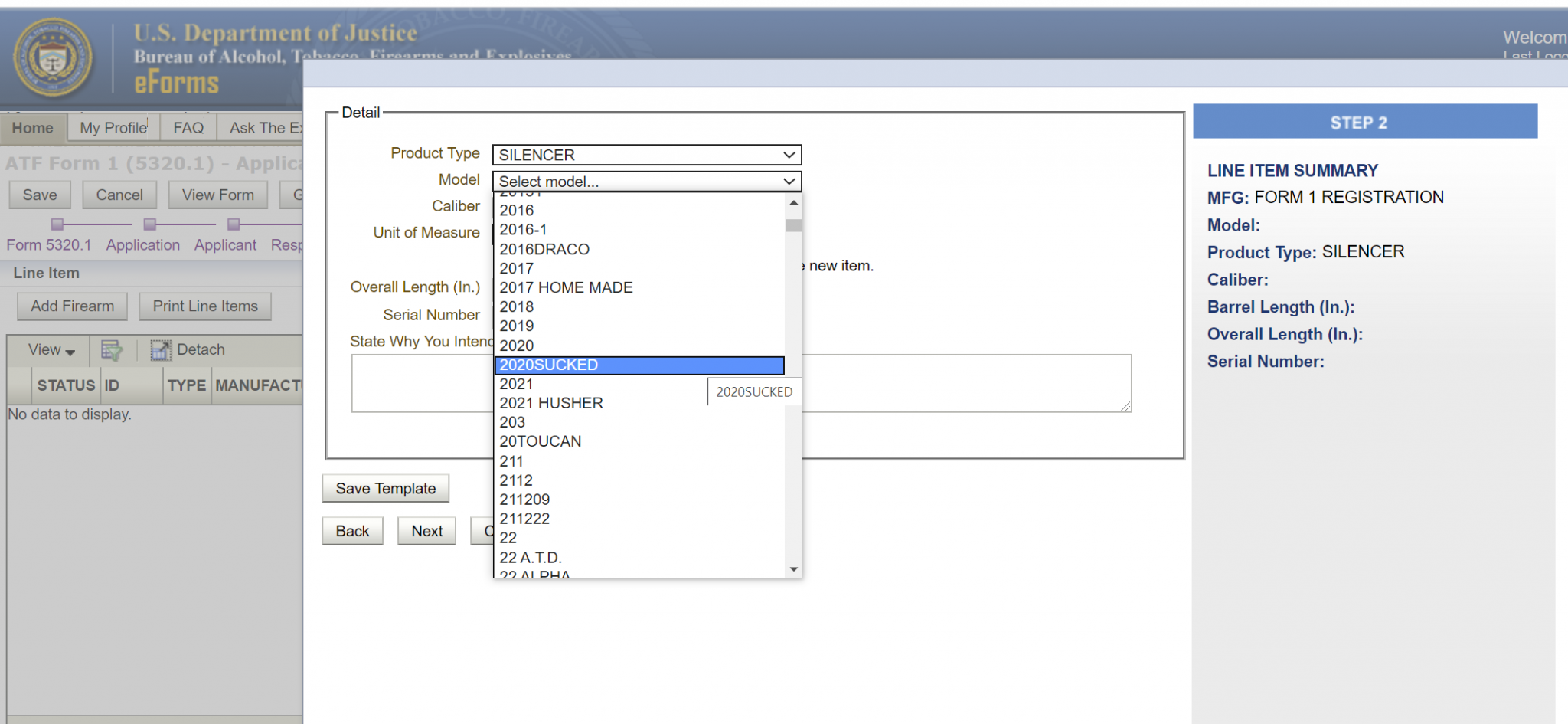Viewport: 1568px width, 724px height.
Task: Click the model list scroll down arrow
Action: 794,569
